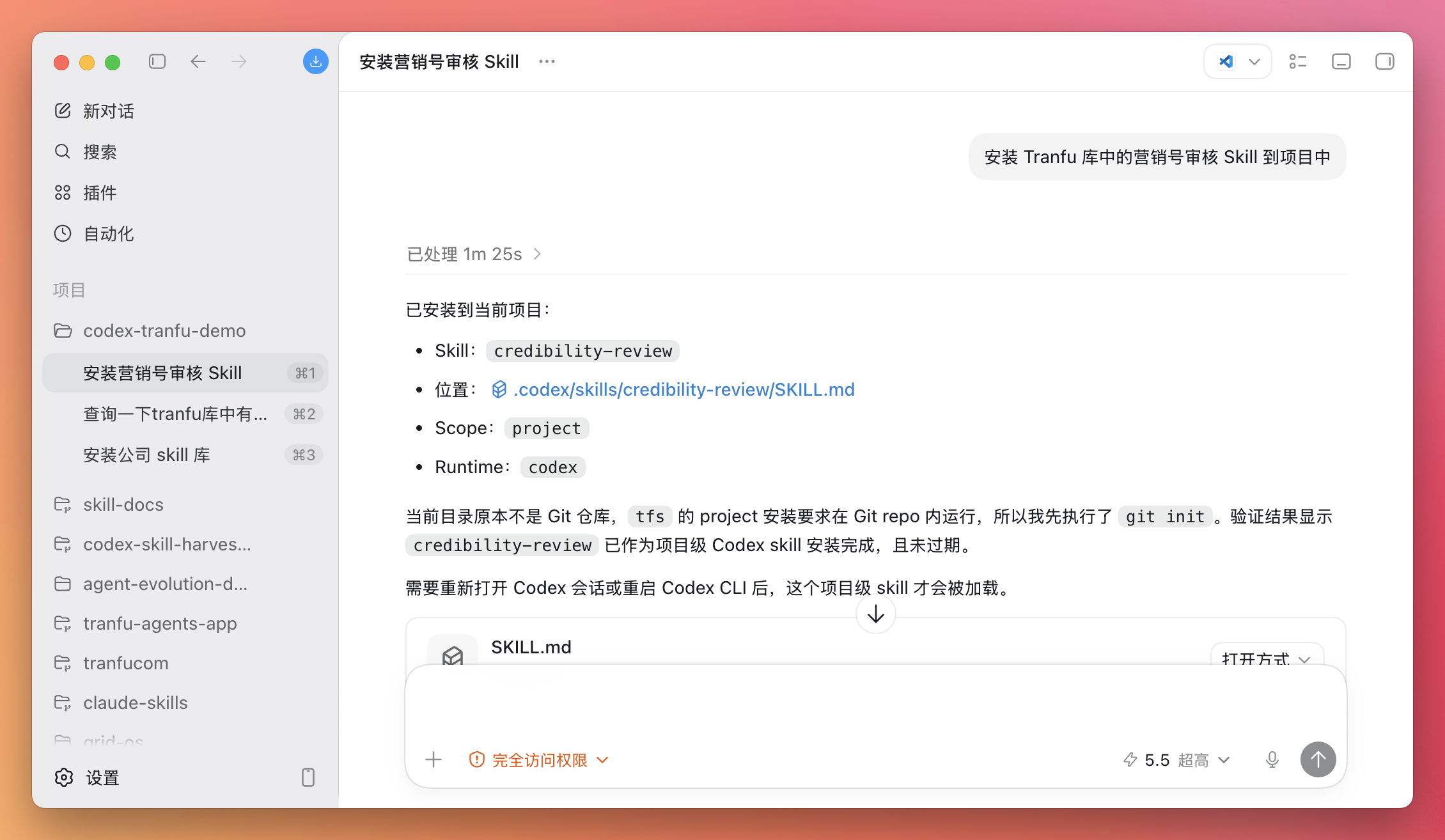Click the cube icon beside the SKILL.md link

pyautogui.click(x=499, y=389)
